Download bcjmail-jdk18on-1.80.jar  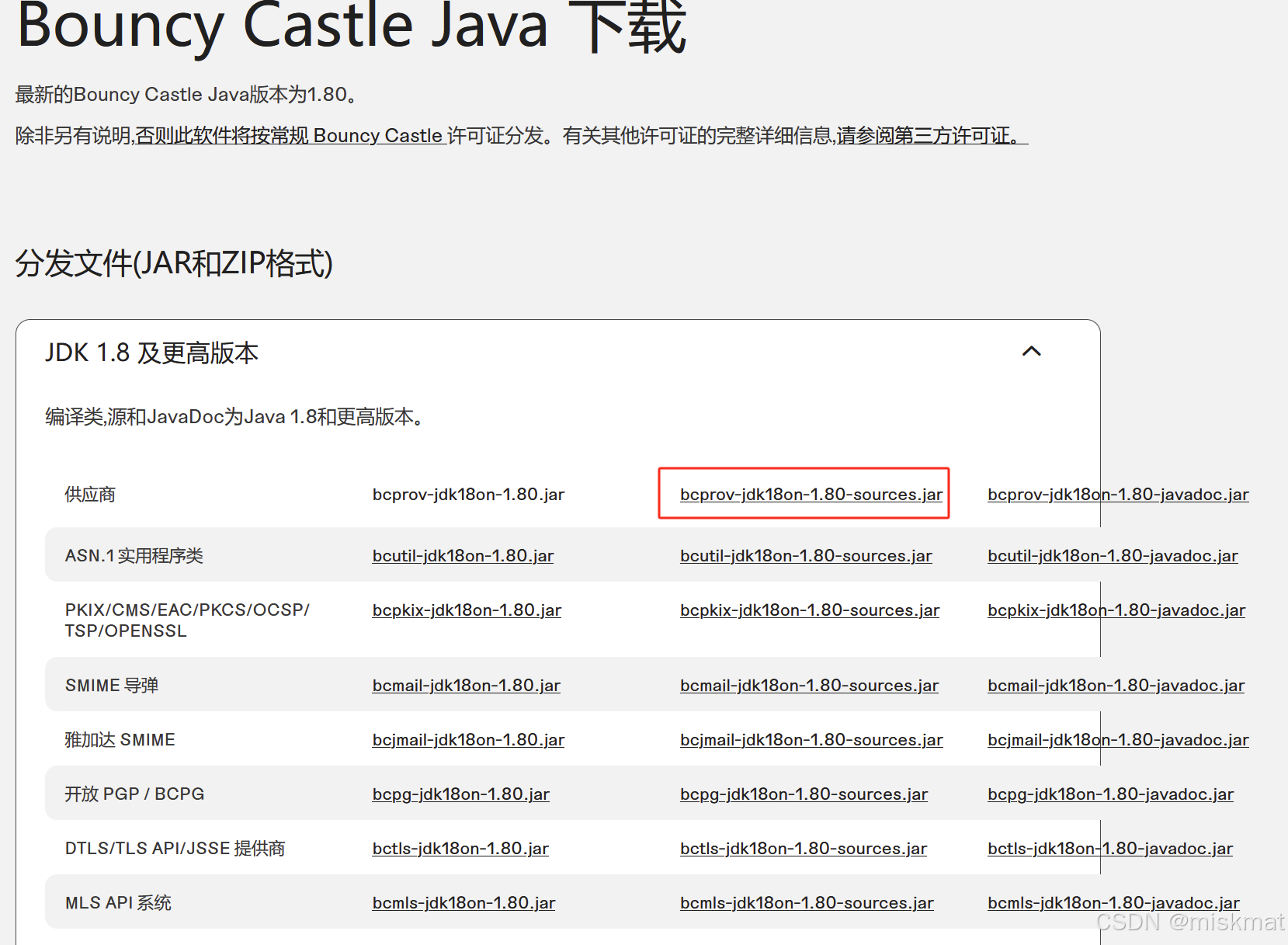(x=467, y=739)
